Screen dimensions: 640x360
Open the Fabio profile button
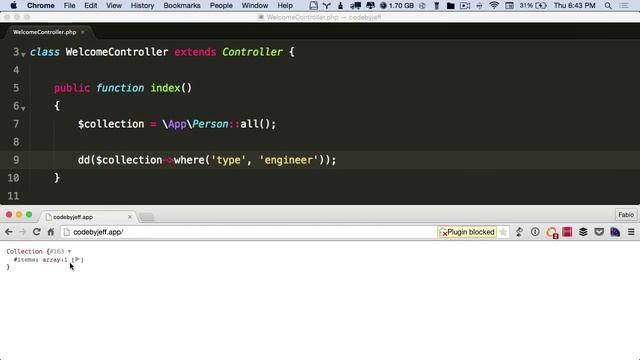point(626,215)
